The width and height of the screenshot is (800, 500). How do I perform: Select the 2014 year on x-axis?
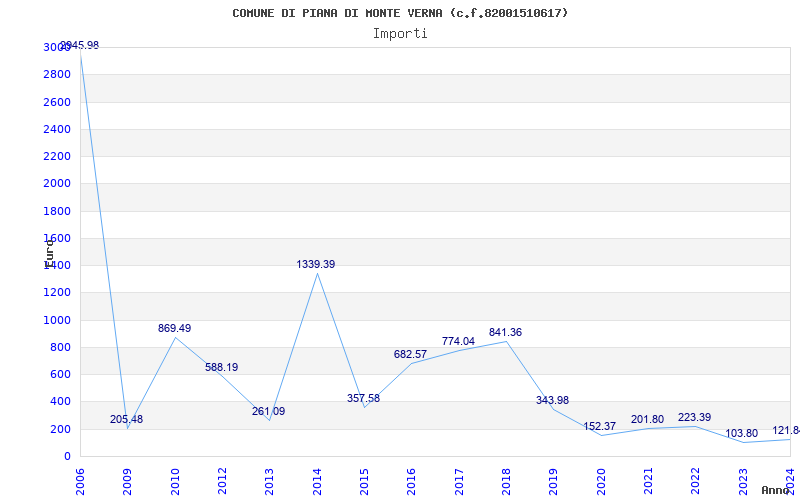pos(317,480)
